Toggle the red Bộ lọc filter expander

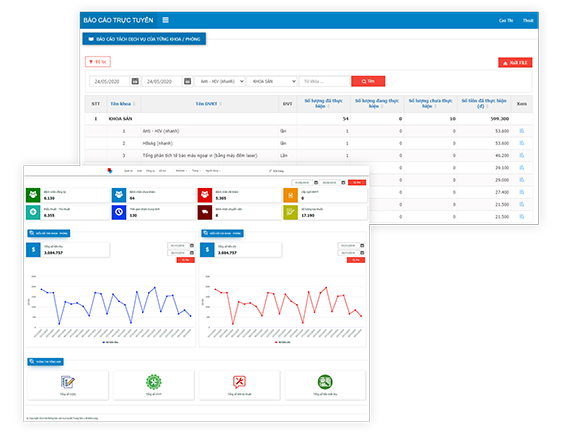(x=98, y=62)
